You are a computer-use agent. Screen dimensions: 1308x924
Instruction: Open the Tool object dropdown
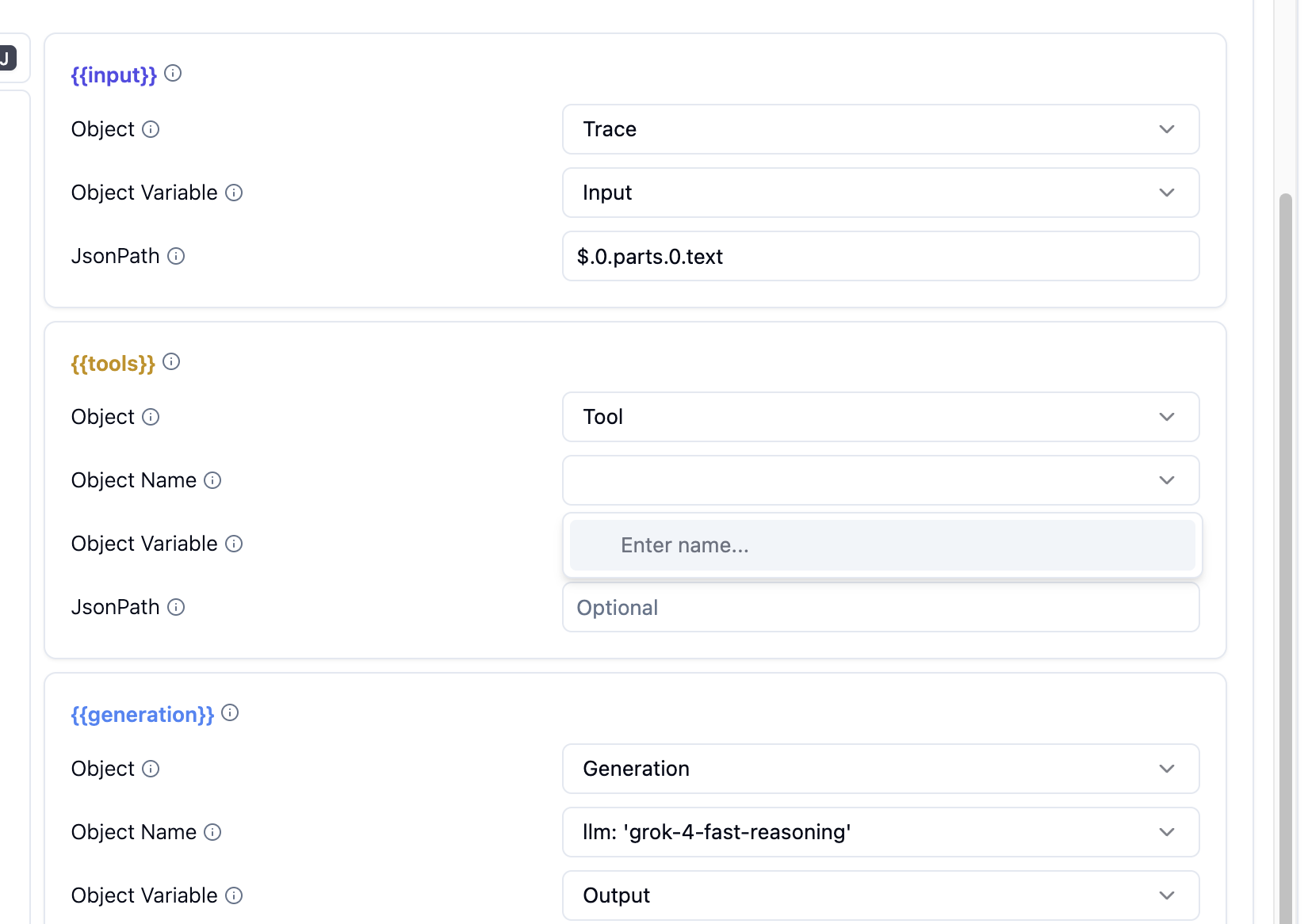[x=880, y=417]
